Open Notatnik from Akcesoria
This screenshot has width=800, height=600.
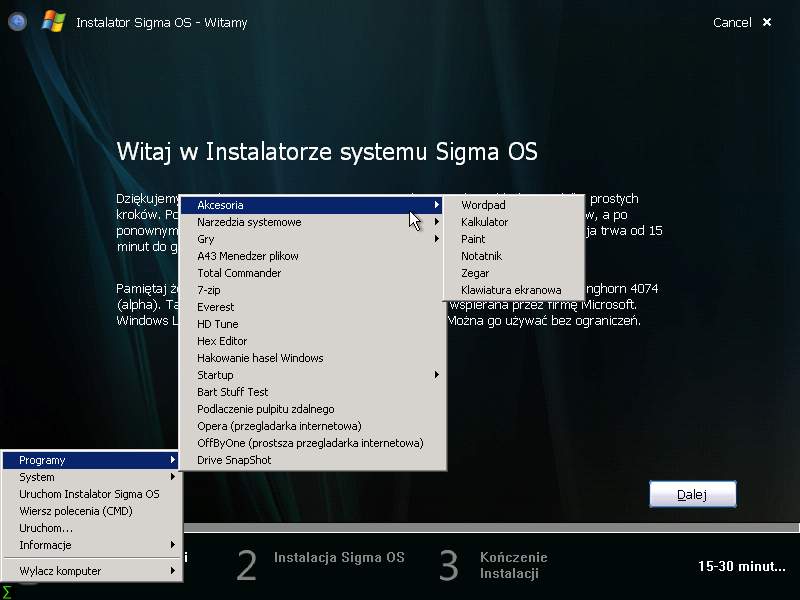(514, 256)
